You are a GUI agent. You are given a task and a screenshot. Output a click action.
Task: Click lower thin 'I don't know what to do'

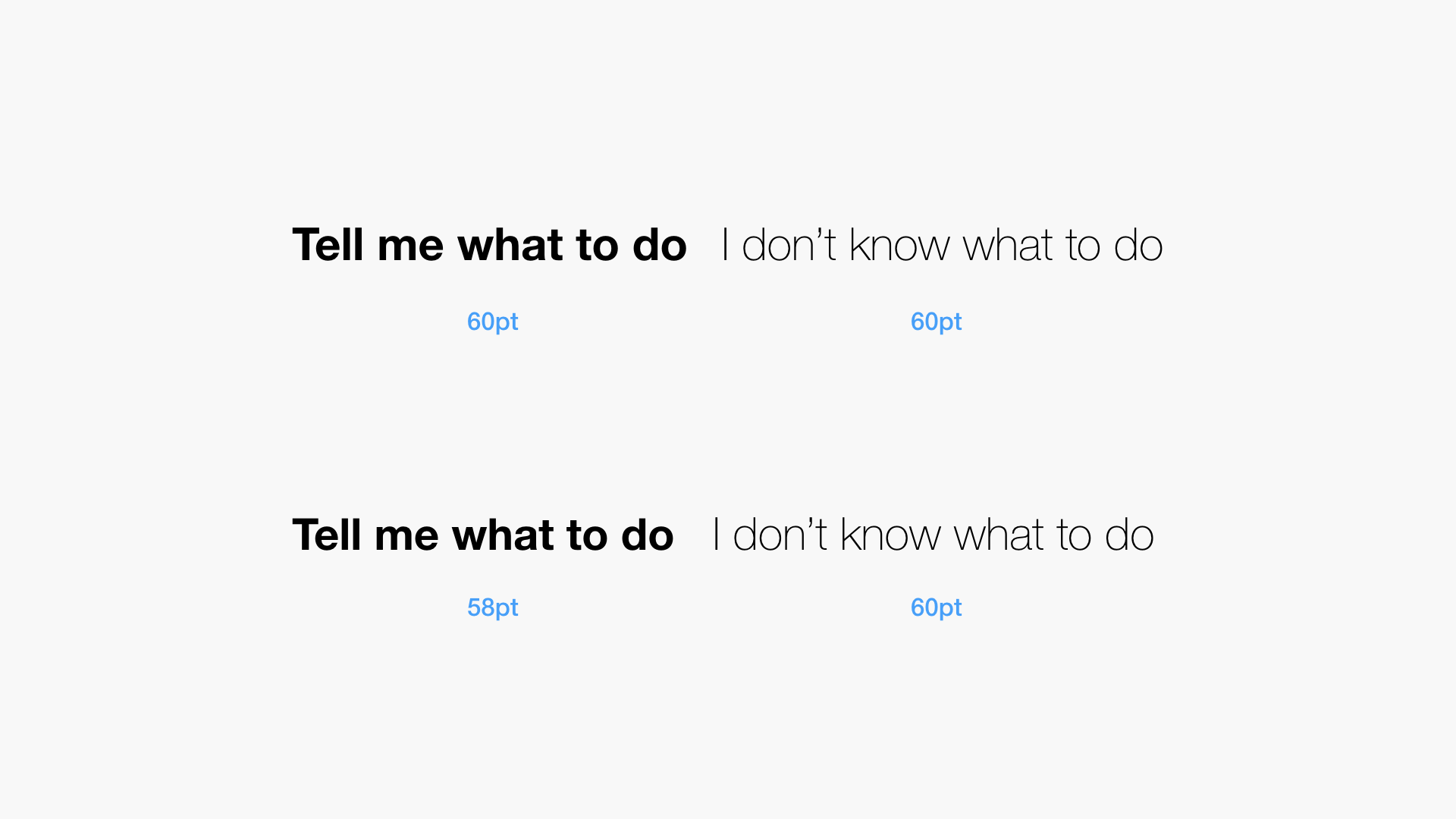tap(934, 535)
